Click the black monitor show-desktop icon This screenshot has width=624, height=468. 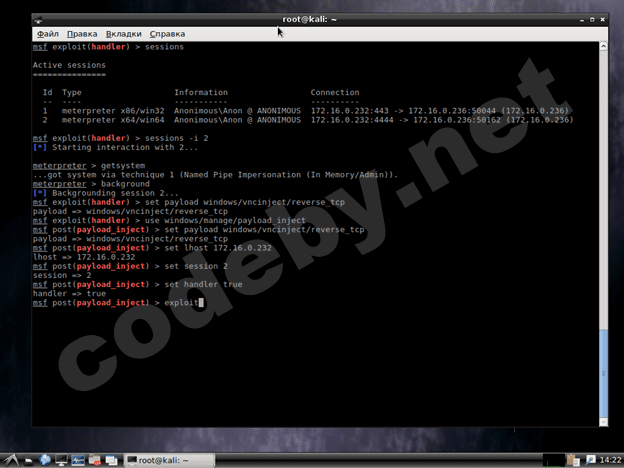[61, 460]
